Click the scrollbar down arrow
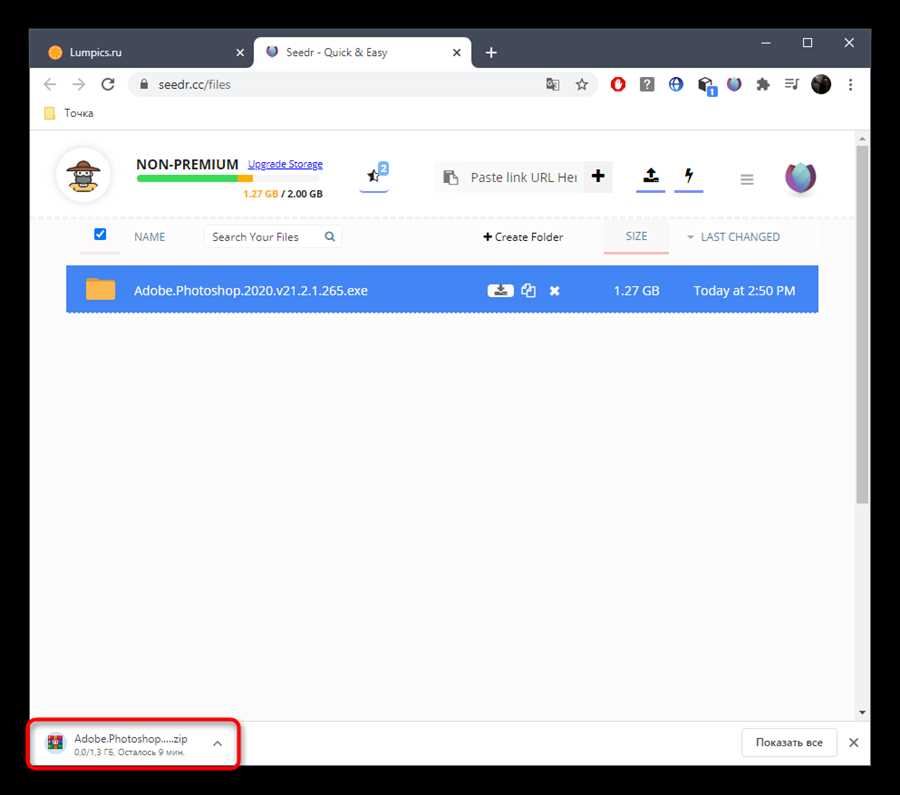The width and height of the screenshot is (900, 795). (x=862, y=712)
